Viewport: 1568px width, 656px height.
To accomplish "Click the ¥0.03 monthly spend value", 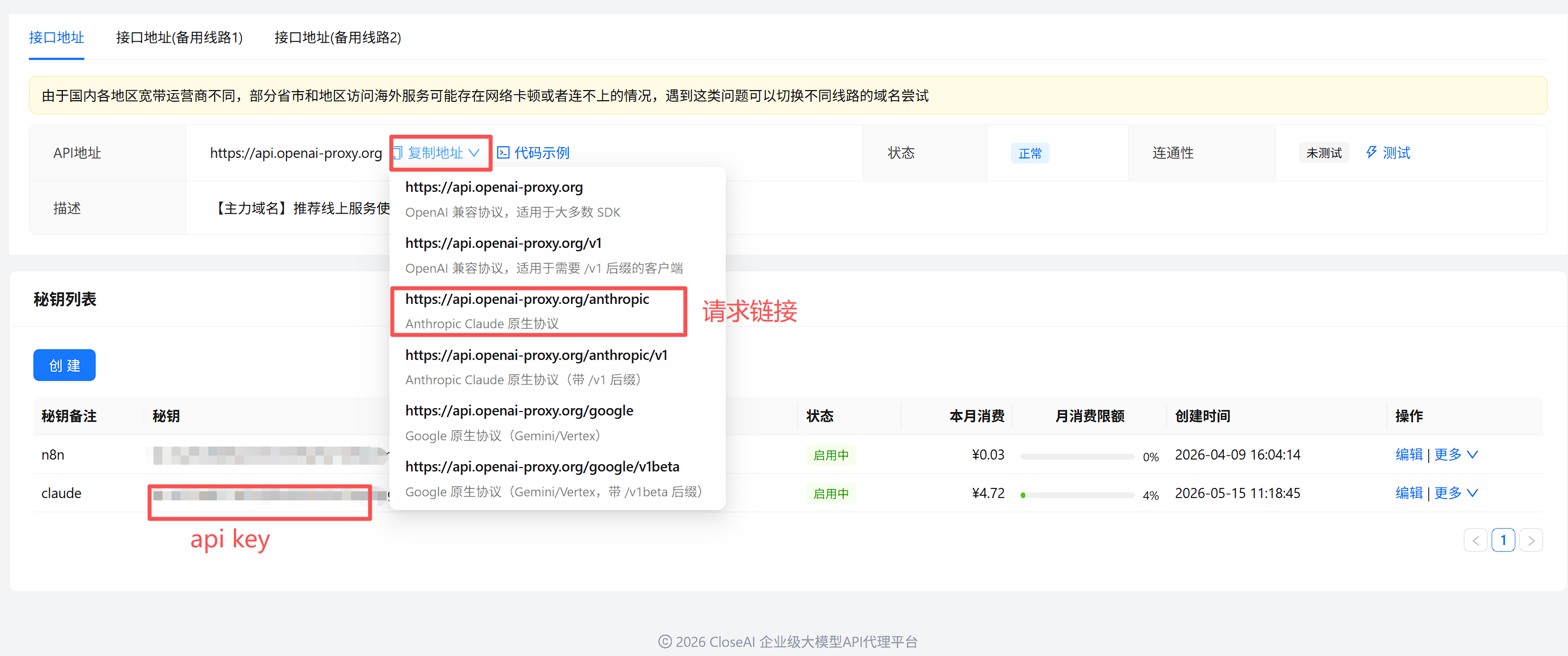I will click(x=987, y=455).
